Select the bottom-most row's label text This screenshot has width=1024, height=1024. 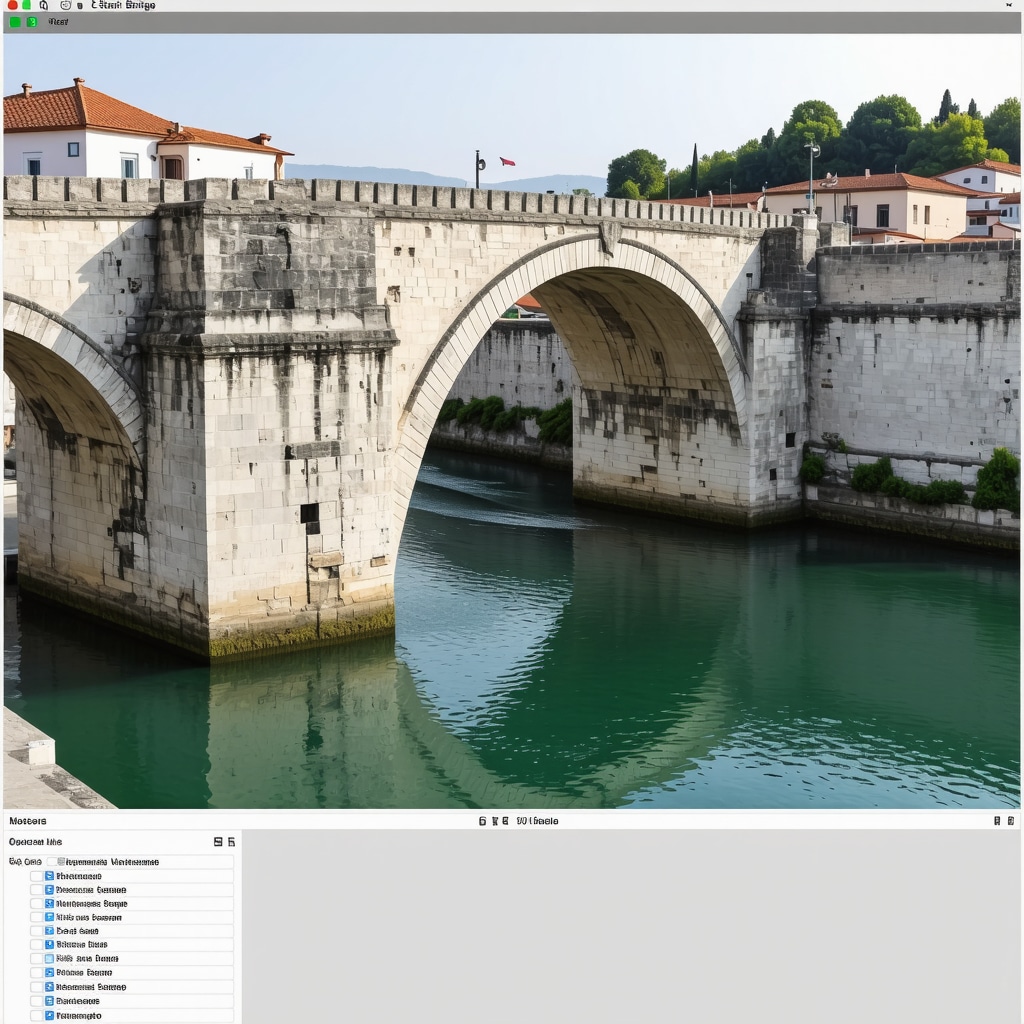click(79, 1016)
